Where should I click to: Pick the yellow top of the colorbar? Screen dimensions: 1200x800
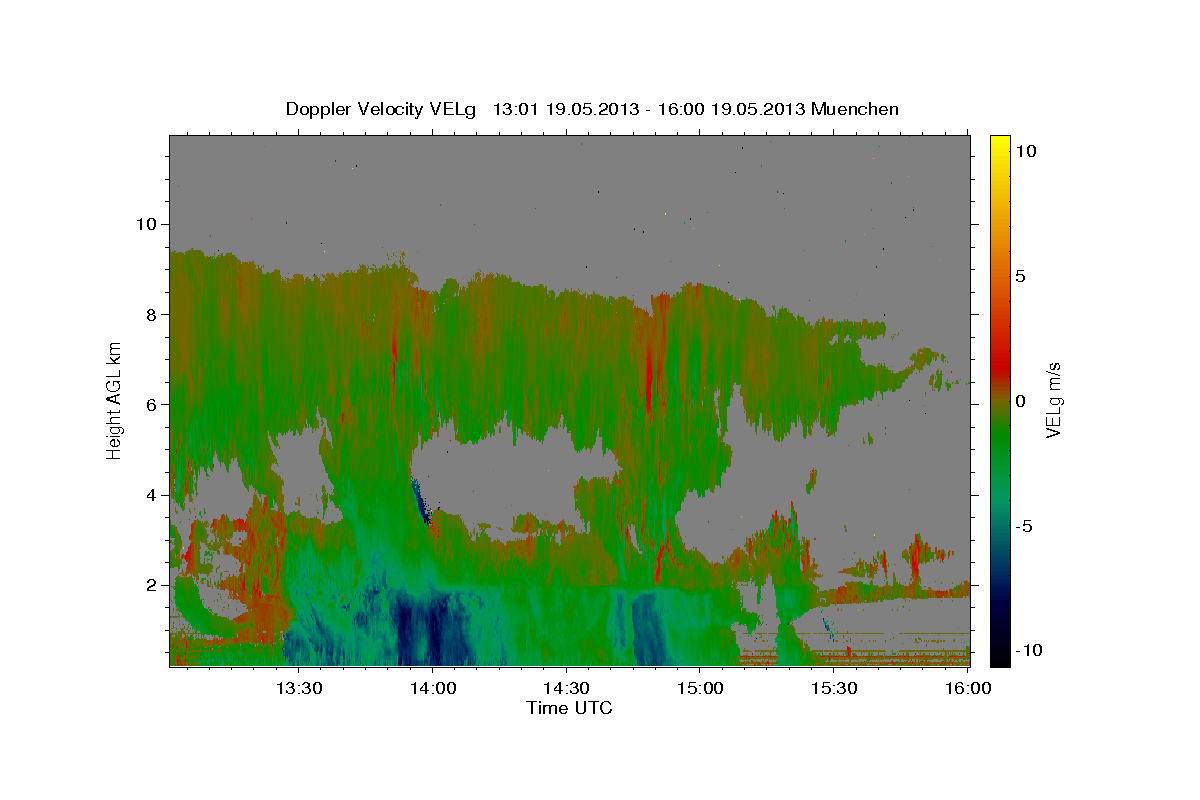click(x=1000, y=142)
